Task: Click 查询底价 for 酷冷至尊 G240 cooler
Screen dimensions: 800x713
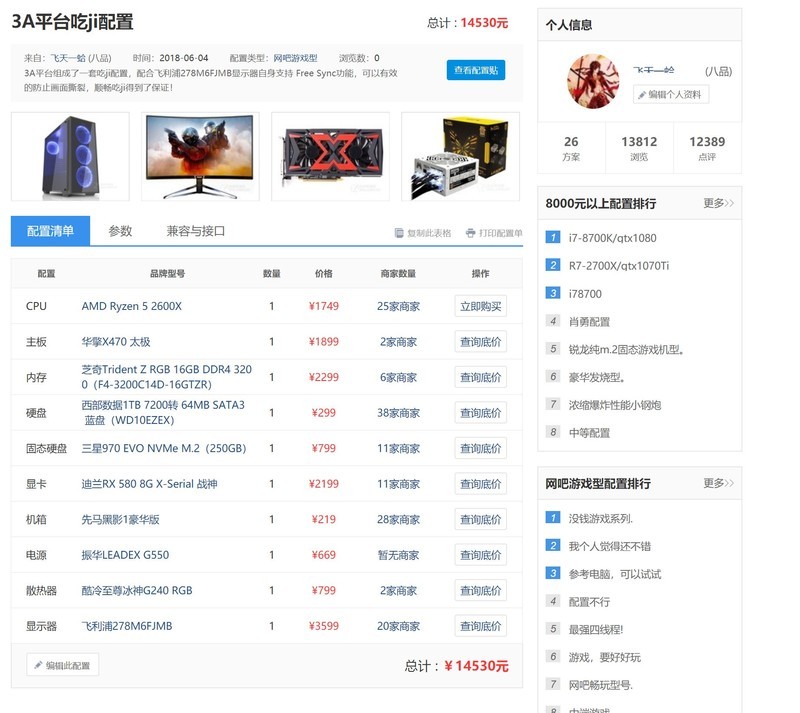Action: (481, 591)
